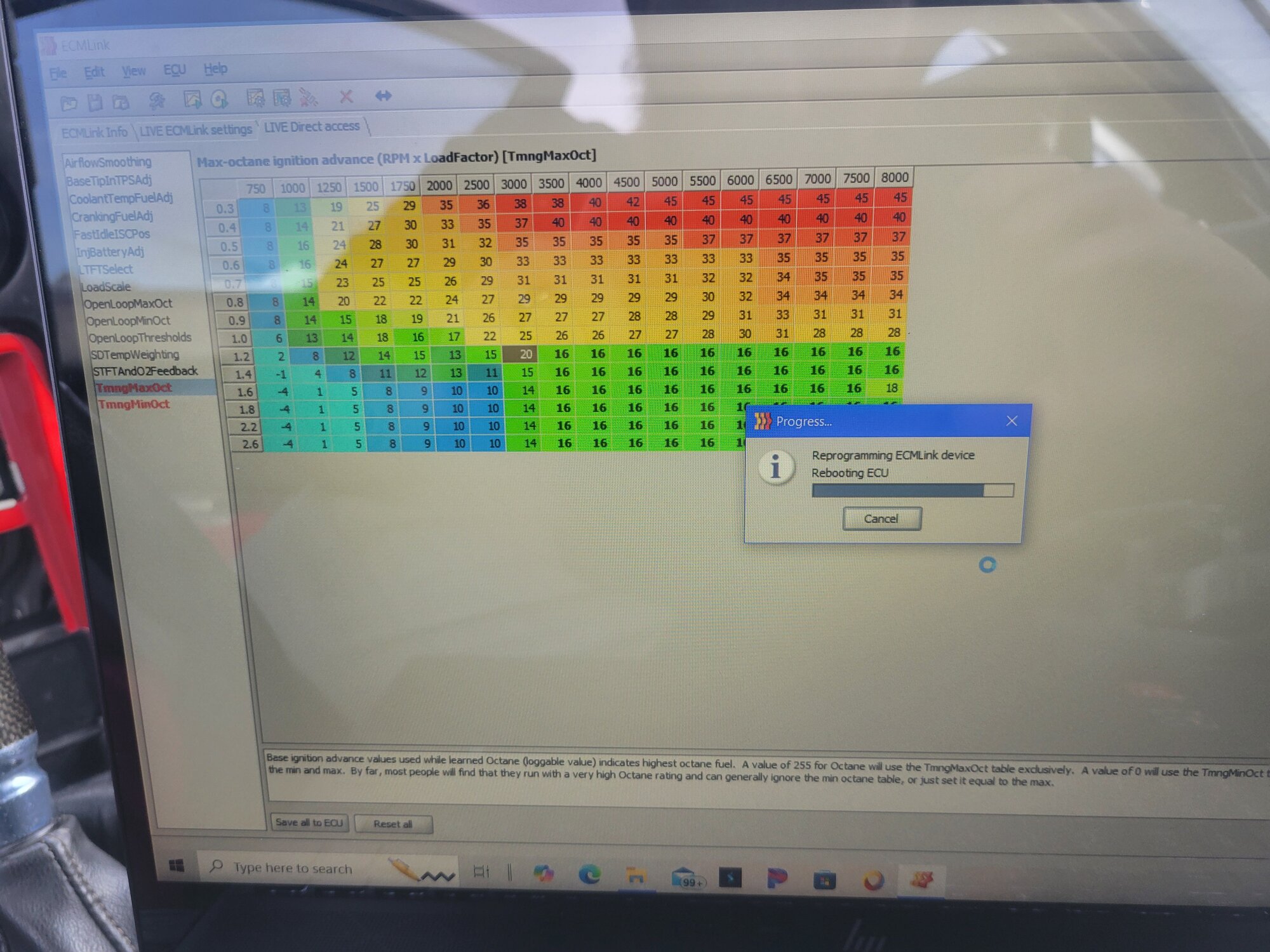Open the orange ring app on taskbar
Viewport: 1270px width, 952px height.
point(874,880)
